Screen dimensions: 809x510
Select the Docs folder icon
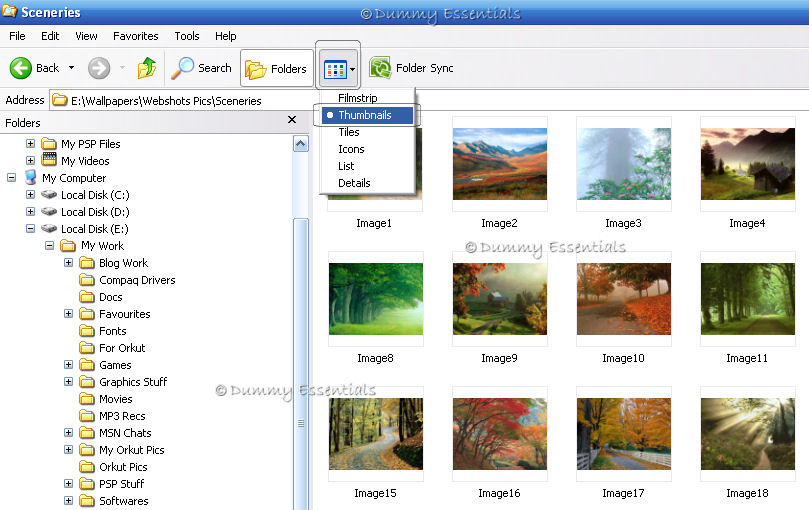point(87,297)
